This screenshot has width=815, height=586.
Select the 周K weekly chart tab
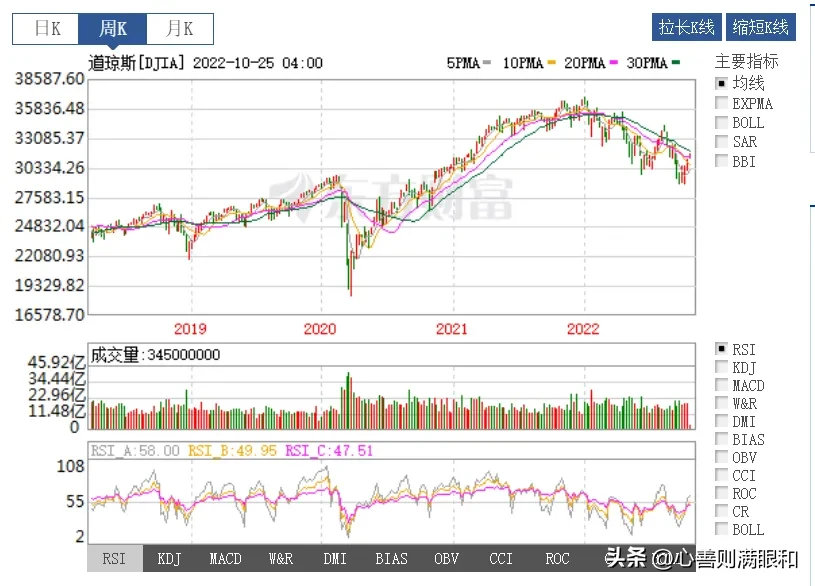pyautogui.click(x=113, y=29)
